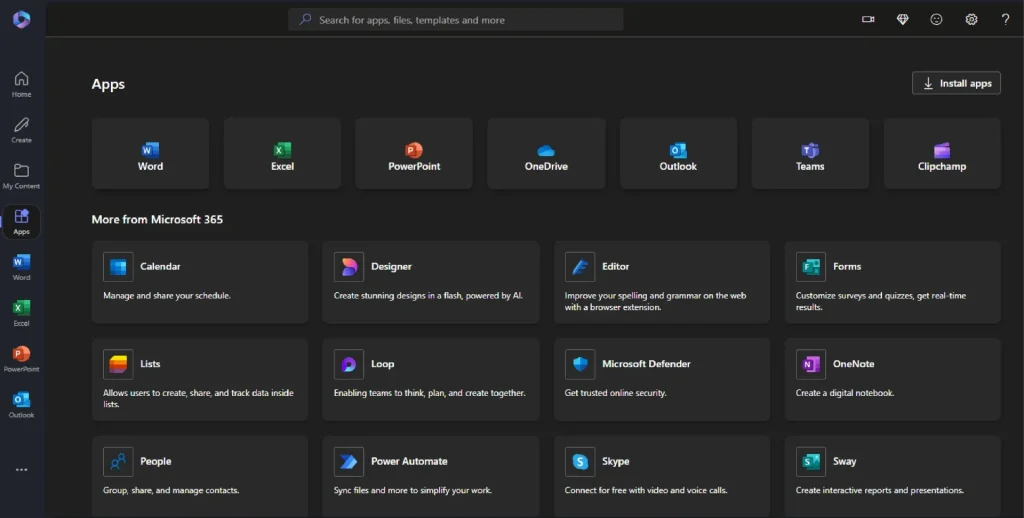The image size is (1024, 518).
Task: Click the Power Automate card title
Action: [x=409, y=461]
